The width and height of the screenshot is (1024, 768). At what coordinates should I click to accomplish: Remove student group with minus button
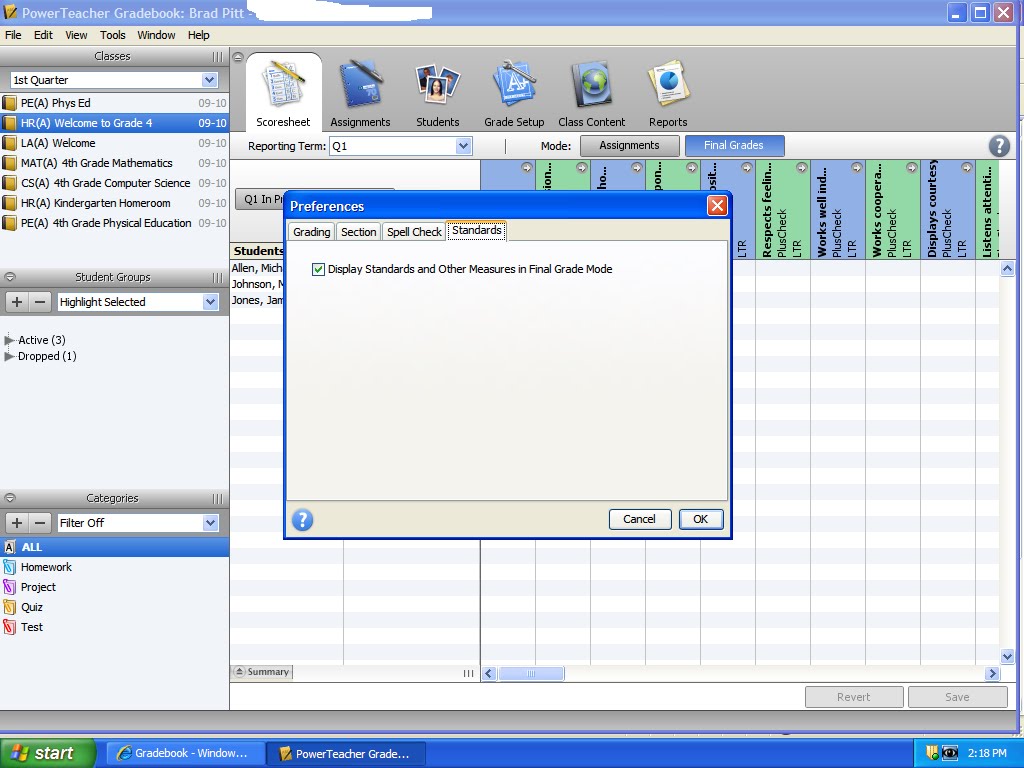pos(40,302)
